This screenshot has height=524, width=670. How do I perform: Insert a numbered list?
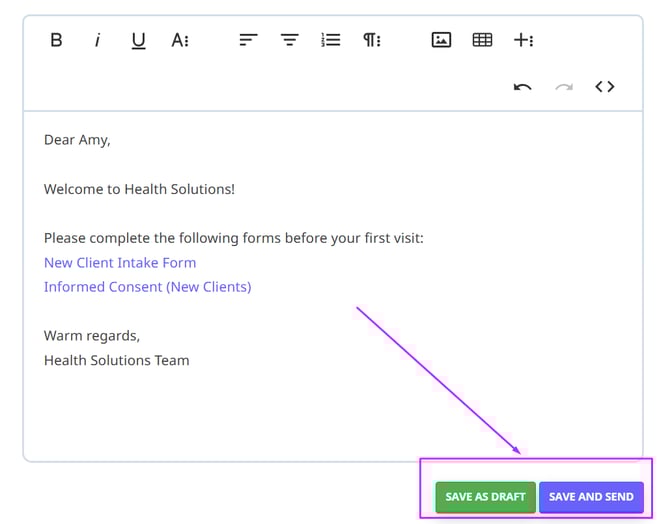331,40
